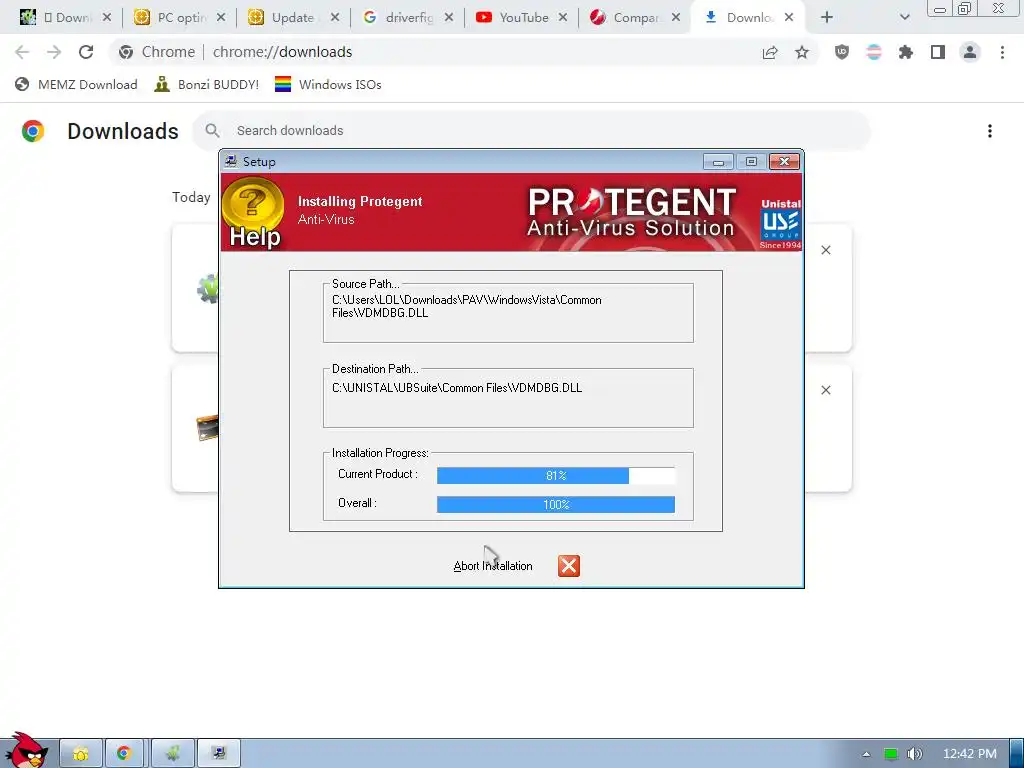1024x768 pixels.
Task: Show hidden system tray icons
Action: click(867, 754)
